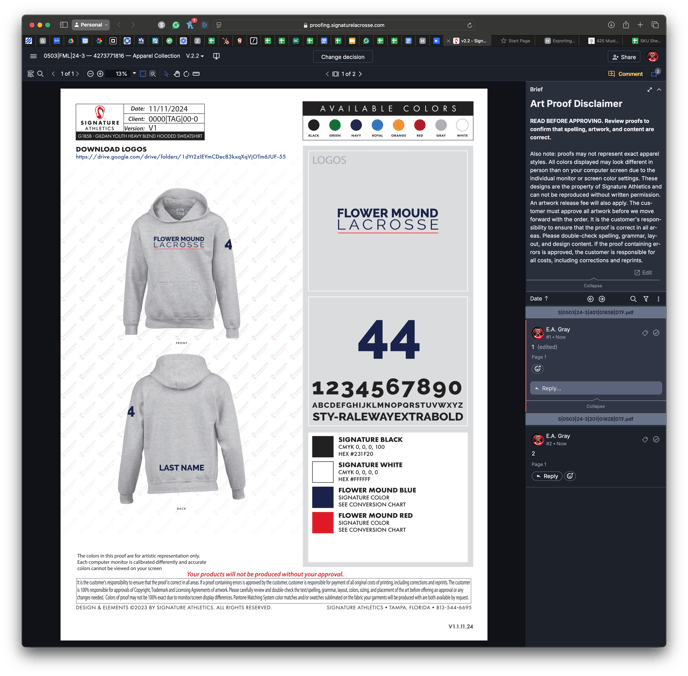Zoom in using the plus icon
This screenshot has width=688, height=676.
(100, 74)
